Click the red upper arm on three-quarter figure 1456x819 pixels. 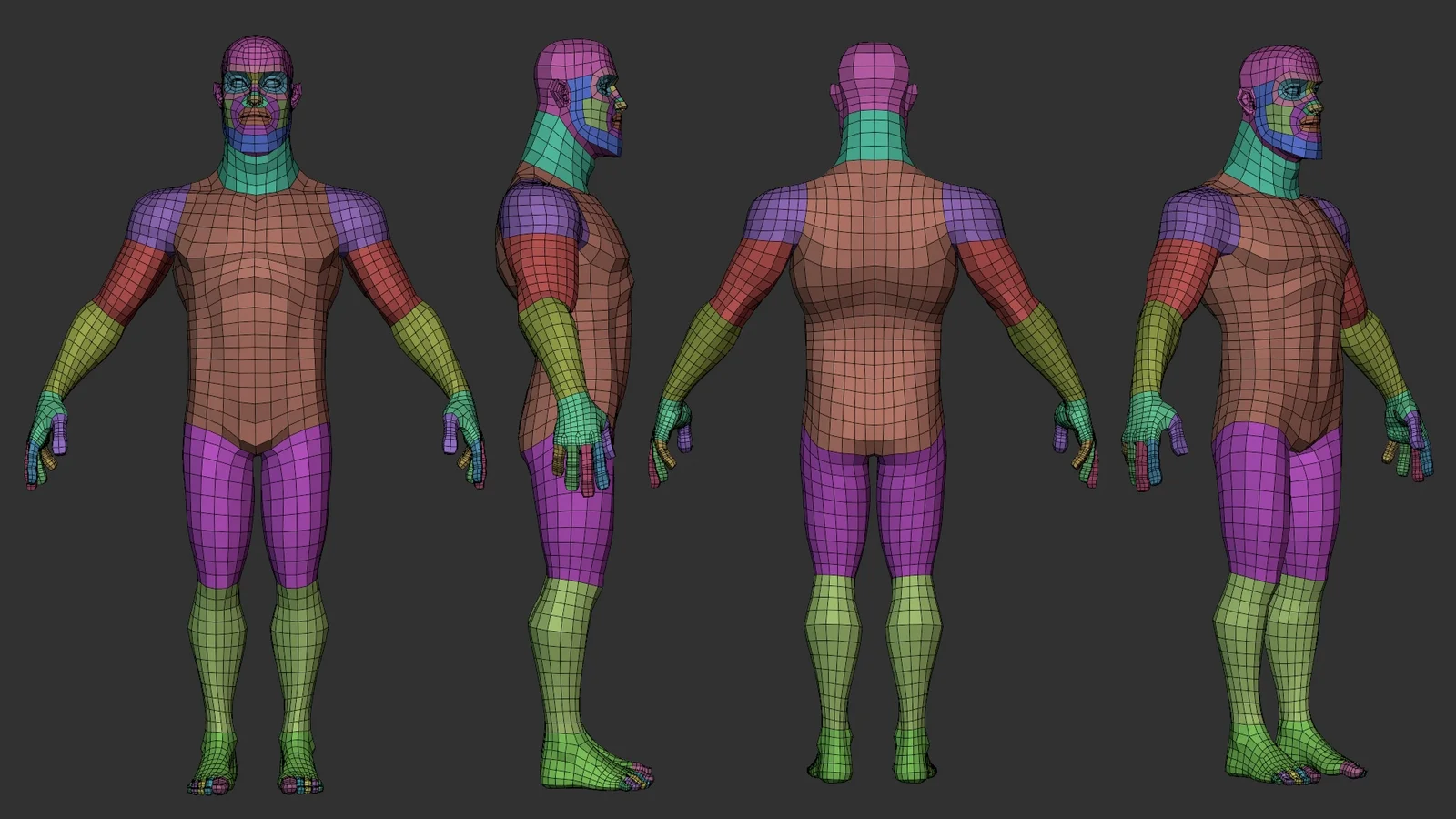coord(1187,273)
